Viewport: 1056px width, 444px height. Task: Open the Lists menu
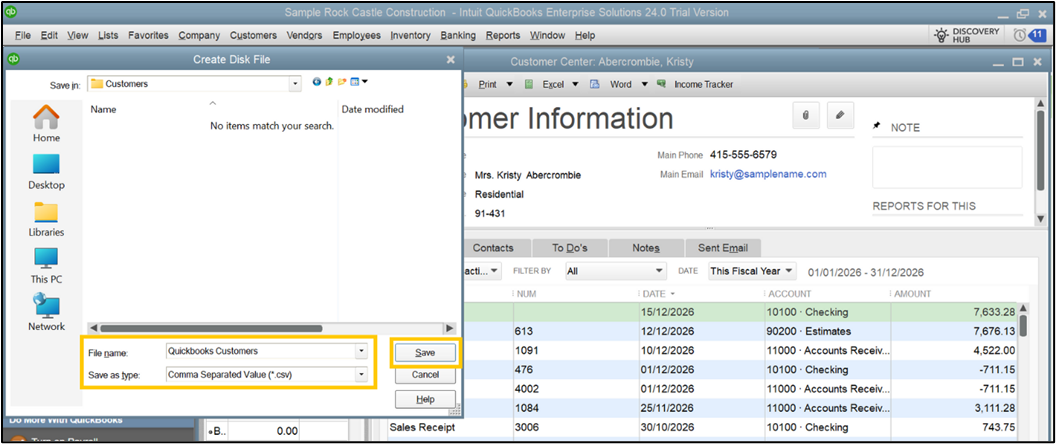point(108,35)
